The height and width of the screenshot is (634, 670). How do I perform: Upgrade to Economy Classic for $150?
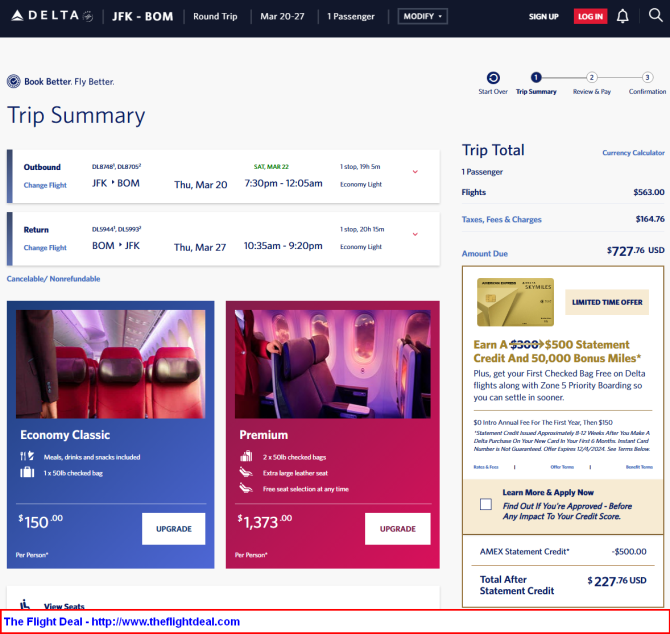tap(173, 528)
